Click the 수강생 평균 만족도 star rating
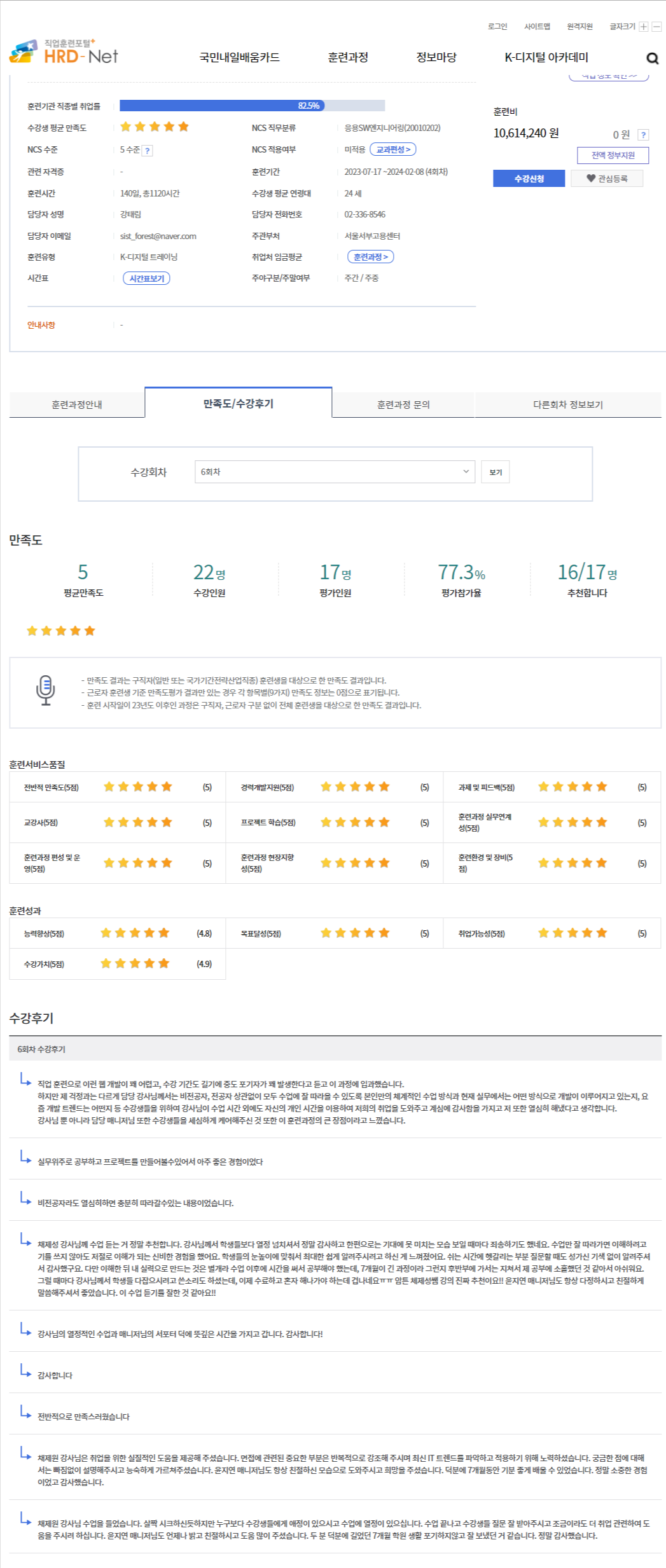666x1568 pixels. pos(155,127)
